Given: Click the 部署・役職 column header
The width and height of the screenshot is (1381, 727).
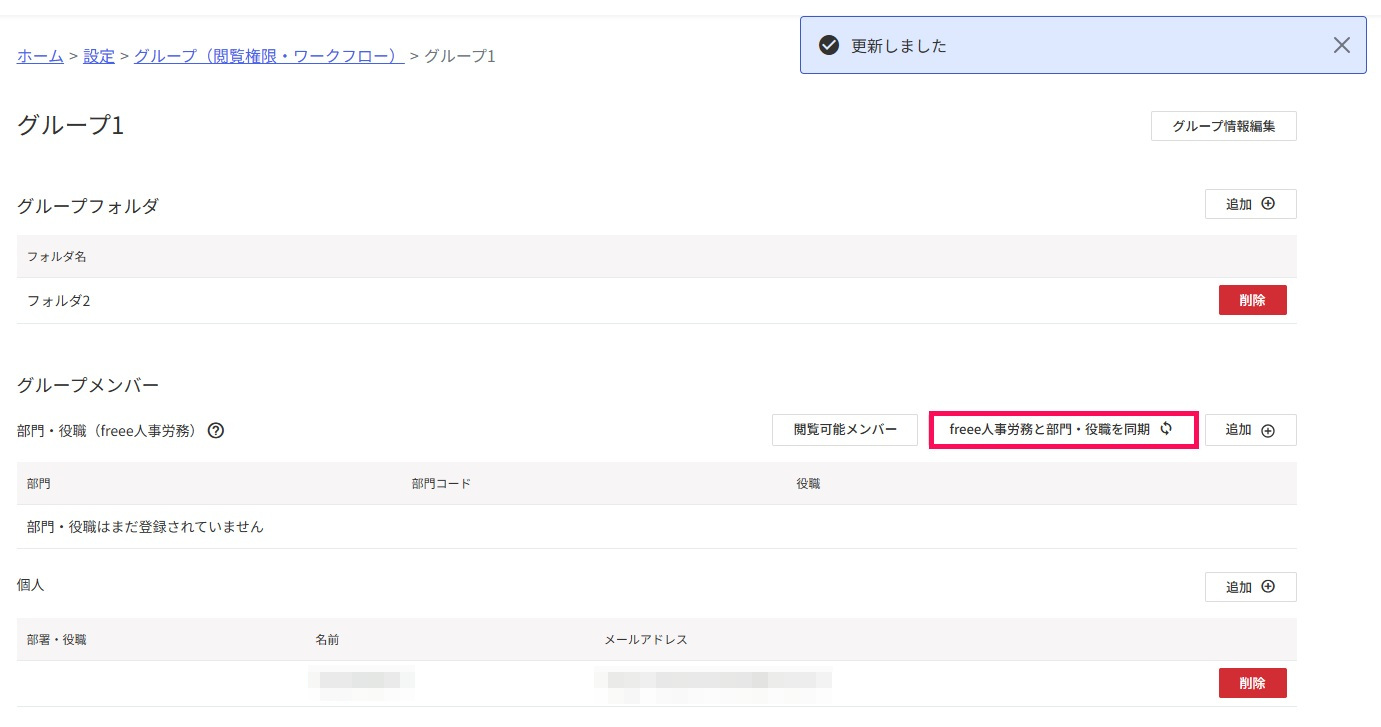Looking at the screenshot, I should [57, 639].
